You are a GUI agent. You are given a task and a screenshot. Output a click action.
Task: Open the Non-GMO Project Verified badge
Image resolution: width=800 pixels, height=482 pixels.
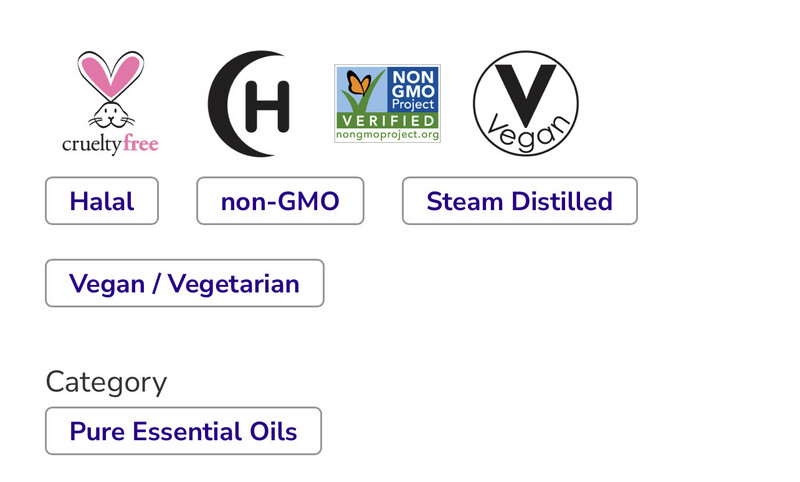coord(387,104)
